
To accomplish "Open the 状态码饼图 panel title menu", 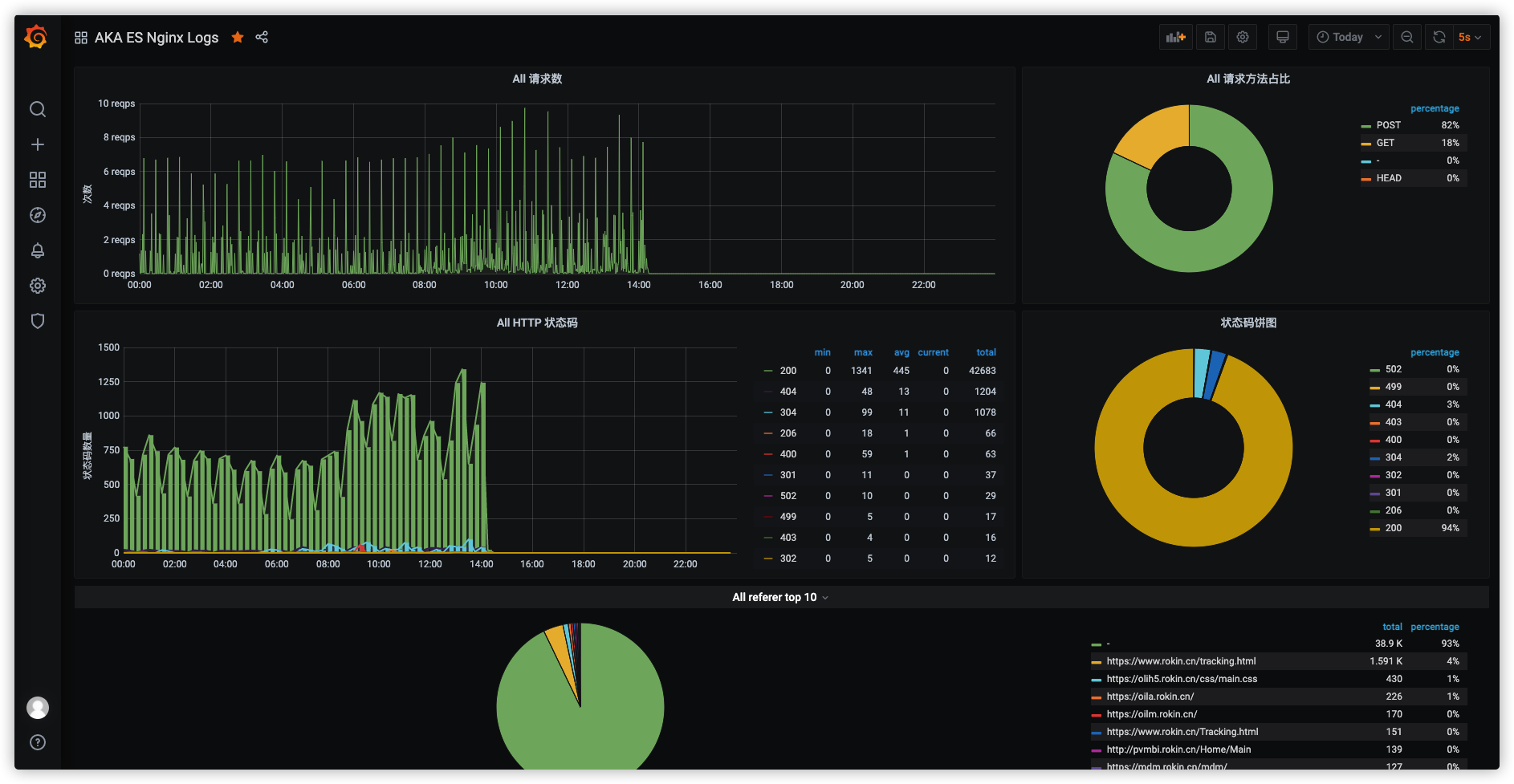I will [x=1248, y=323].
